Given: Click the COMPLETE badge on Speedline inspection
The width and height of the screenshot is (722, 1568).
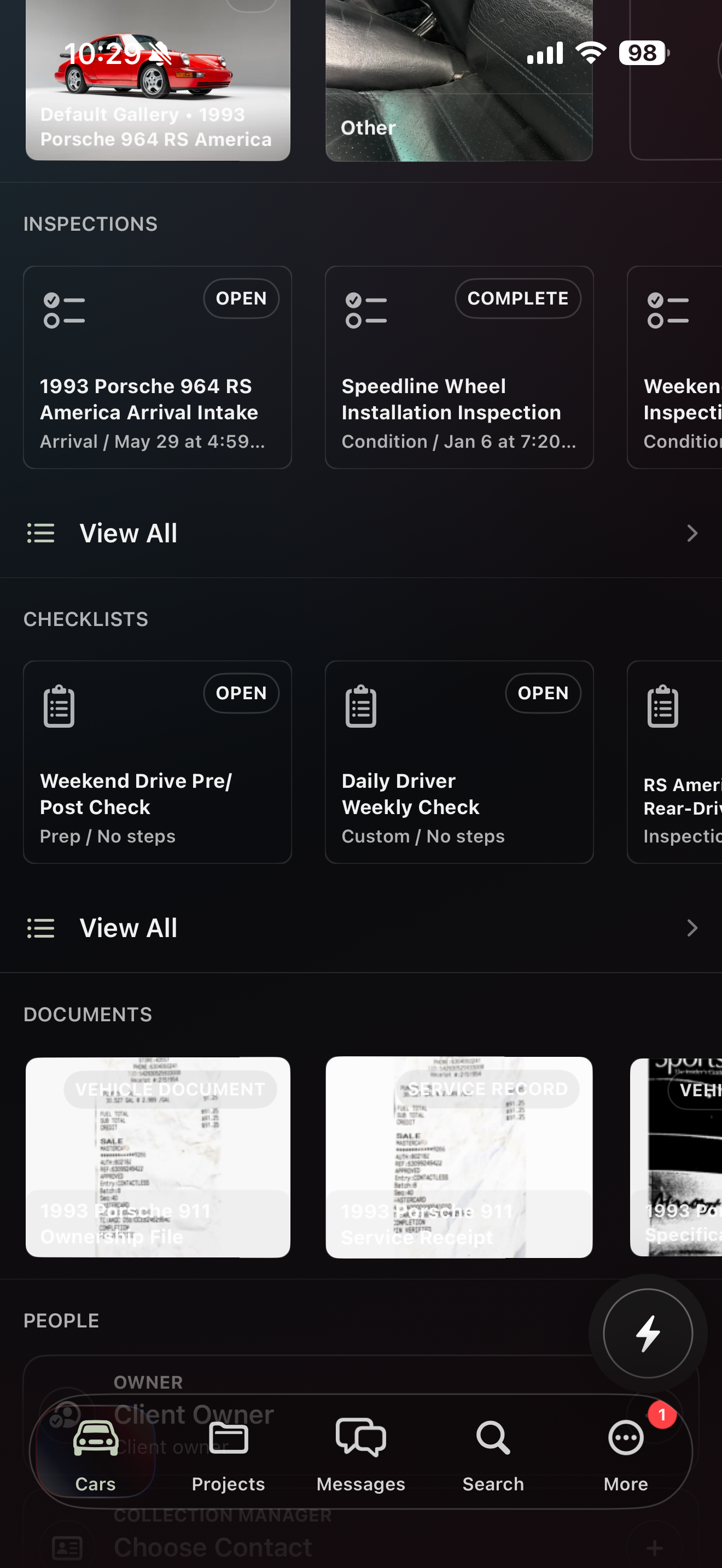Looking at the screenshot, I should coord(517,299).
